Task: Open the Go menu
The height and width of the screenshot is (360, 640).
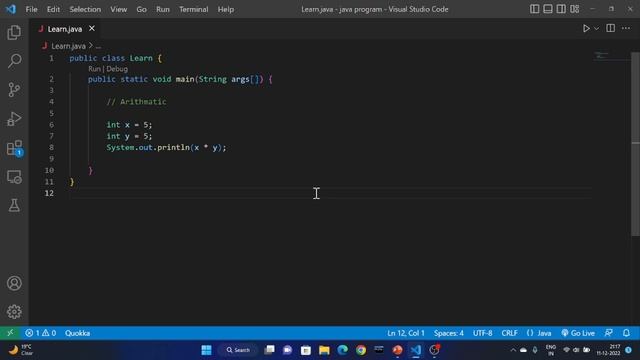Action: [x=141, y=9]
